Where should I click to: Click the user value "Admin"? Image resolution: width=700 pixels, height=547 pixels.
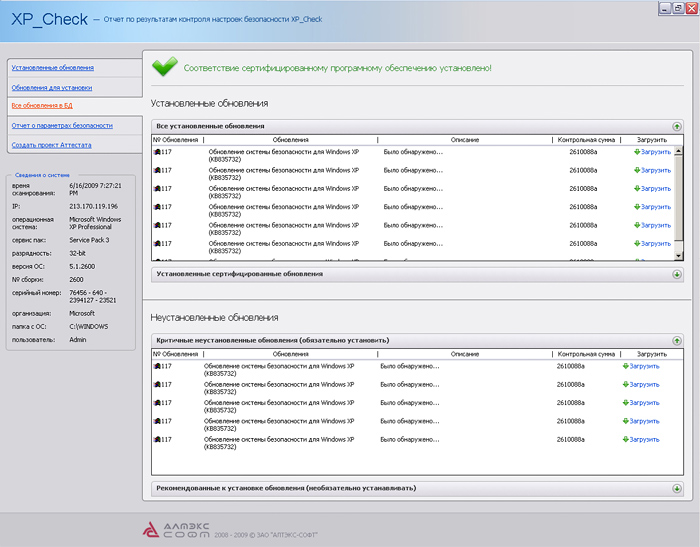78,339
